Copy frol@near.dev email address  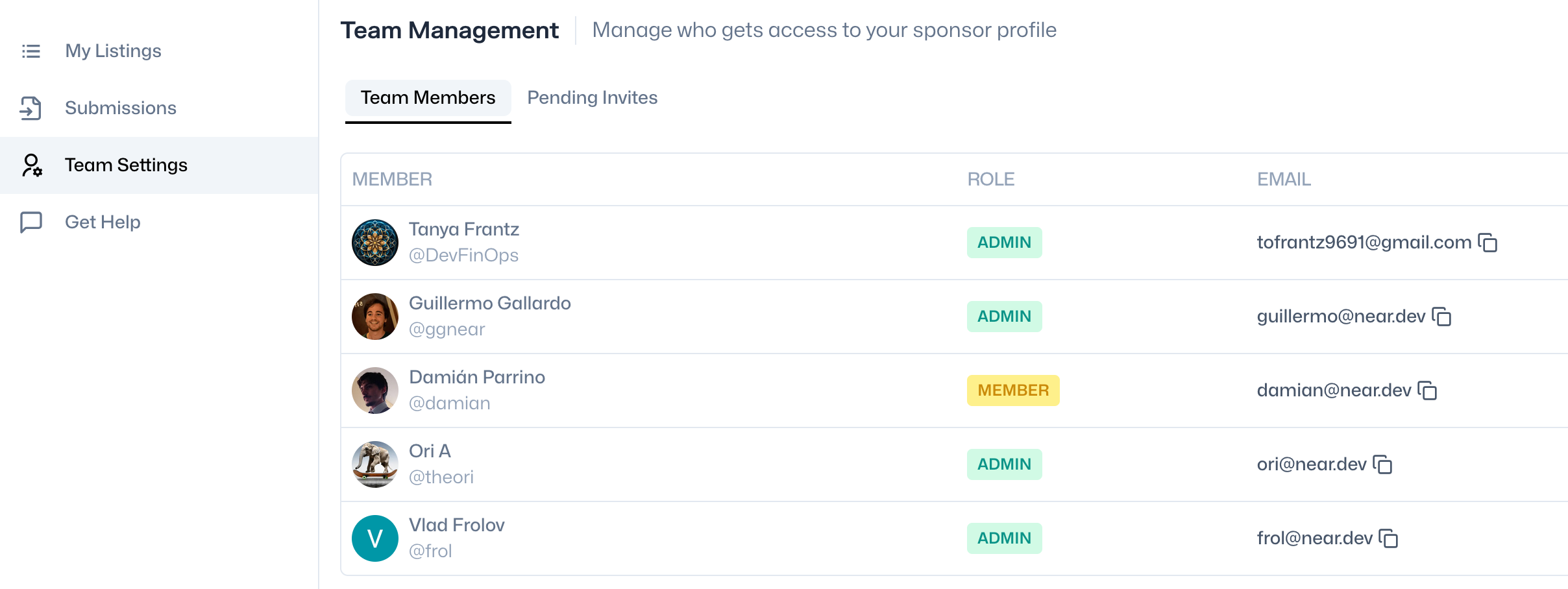pos(1388,538)
